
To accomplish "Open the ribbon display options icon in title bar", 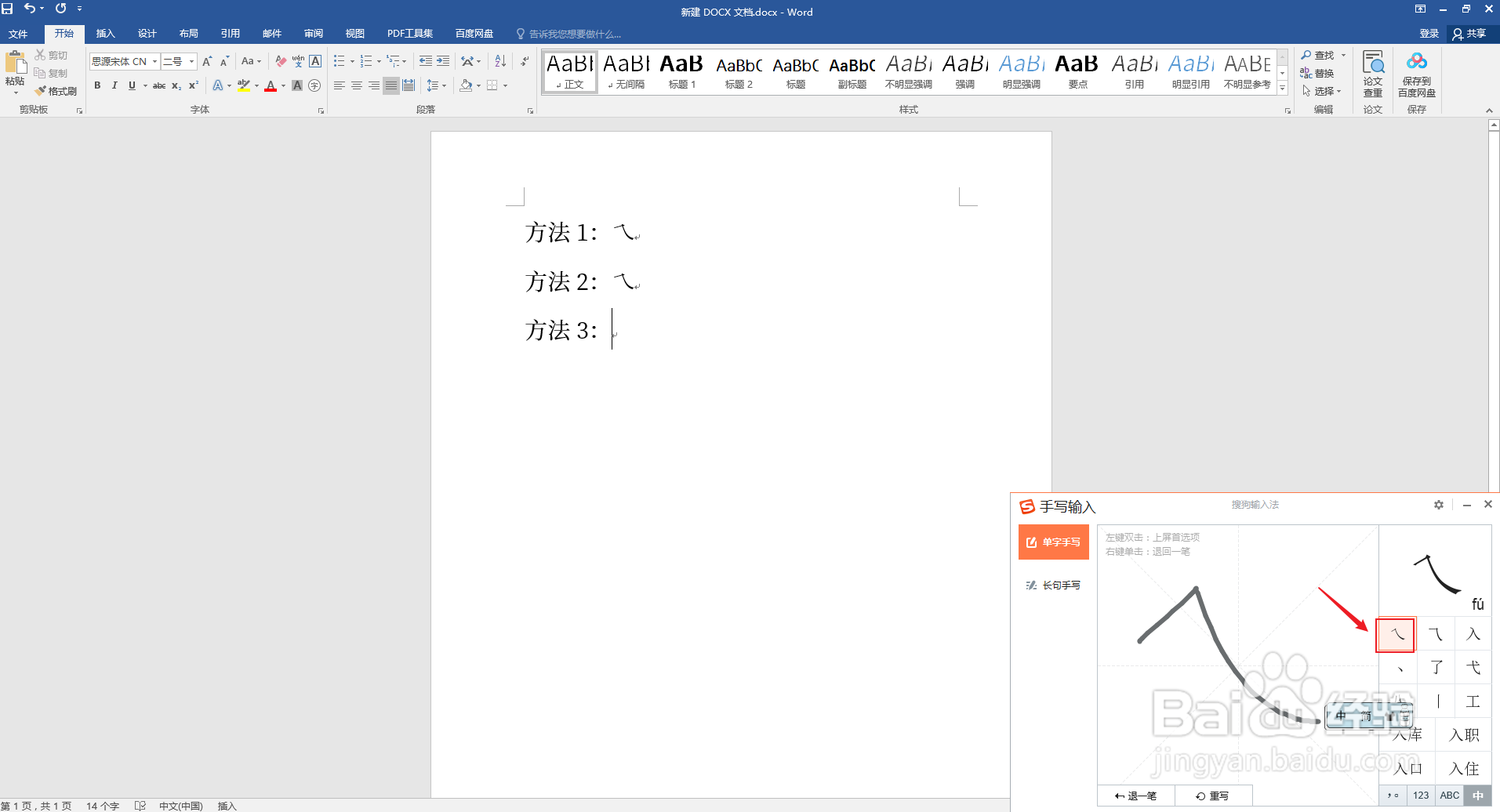I will pyautogui.click(x=1421, y=9).
